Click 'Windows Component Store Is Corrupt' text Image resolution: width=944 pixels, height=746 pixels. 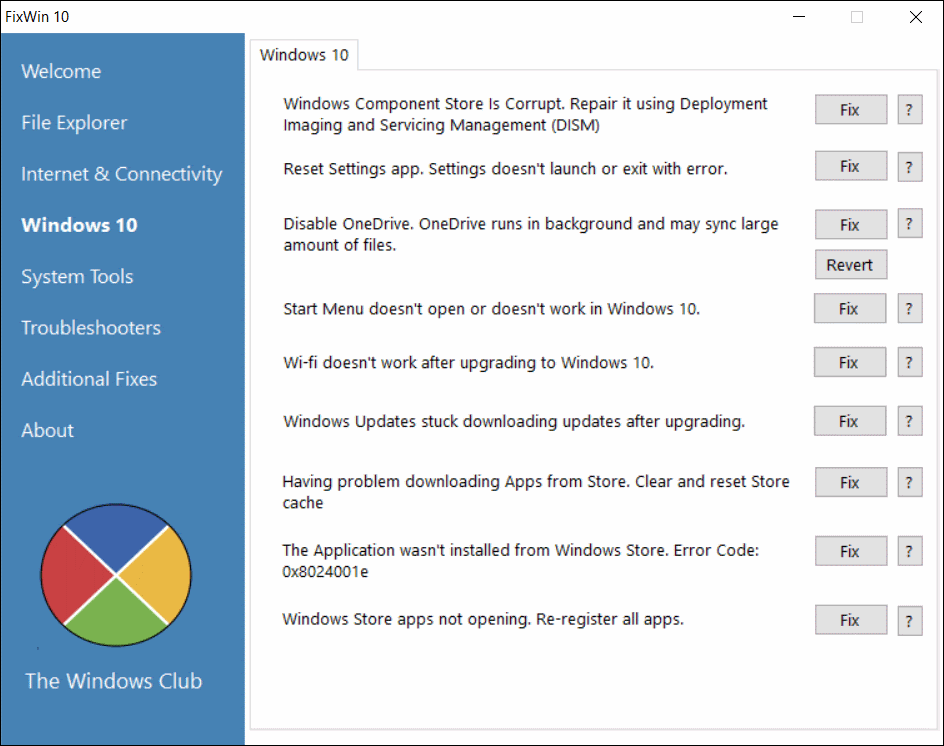[x=526, y=114]
